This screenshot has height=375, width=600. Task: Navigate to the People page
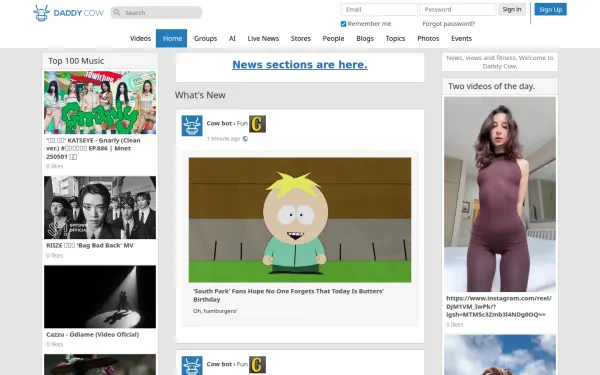333,38
